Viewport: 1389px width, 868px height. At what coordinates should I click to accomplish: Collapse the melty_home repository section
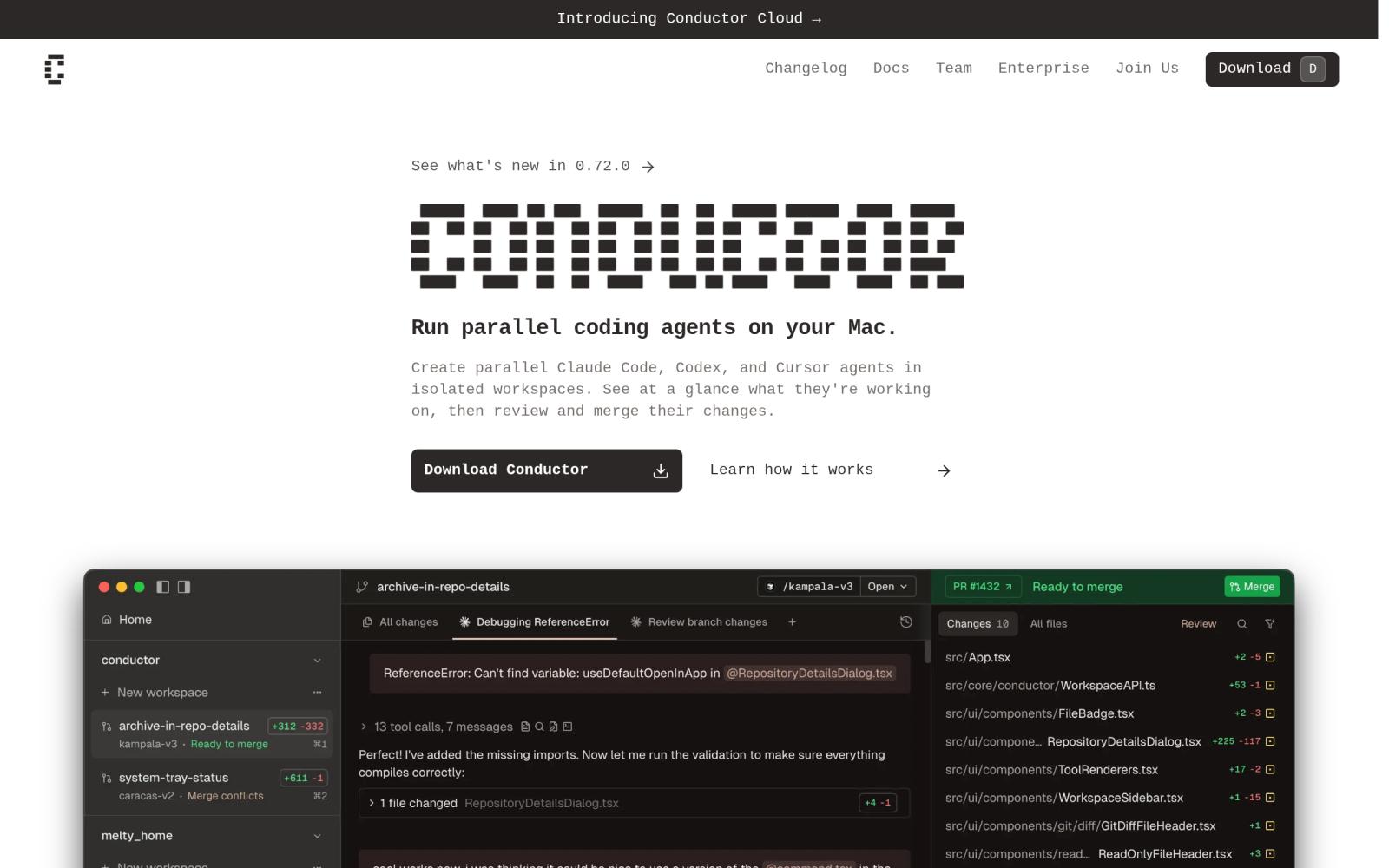(x=317, y=836)
